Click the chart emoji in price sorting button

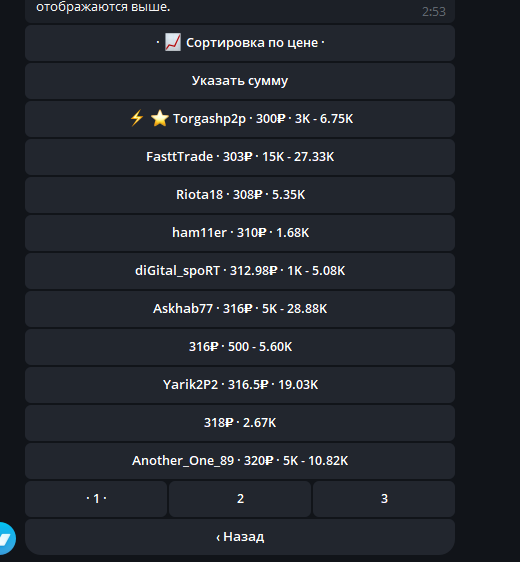pos(173,43)
